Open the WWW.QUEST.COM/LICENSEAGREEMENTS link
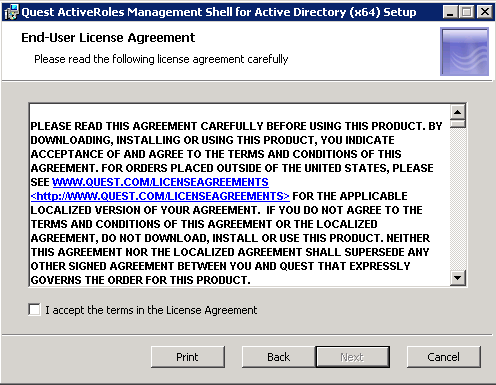496x385 pixels. pos(160,182)
